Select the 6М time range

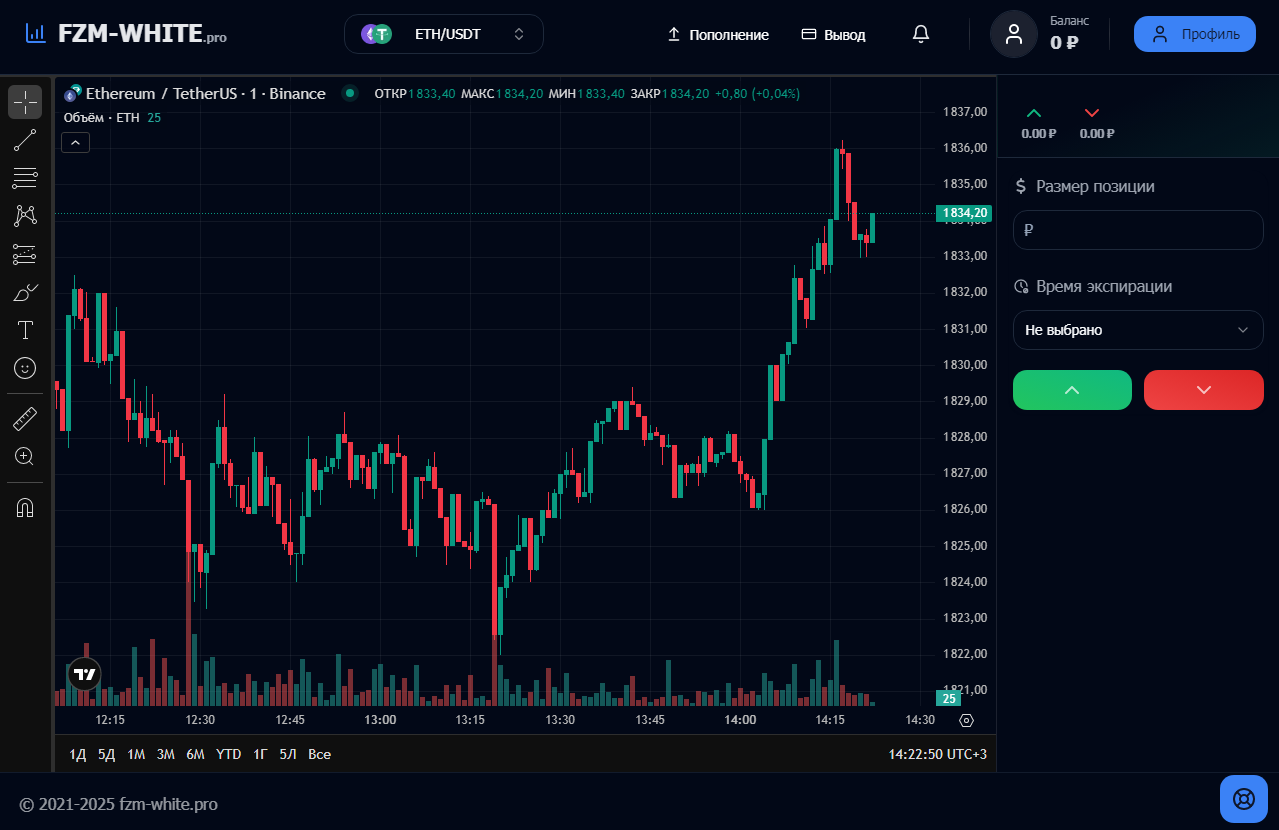pos(196,754)
